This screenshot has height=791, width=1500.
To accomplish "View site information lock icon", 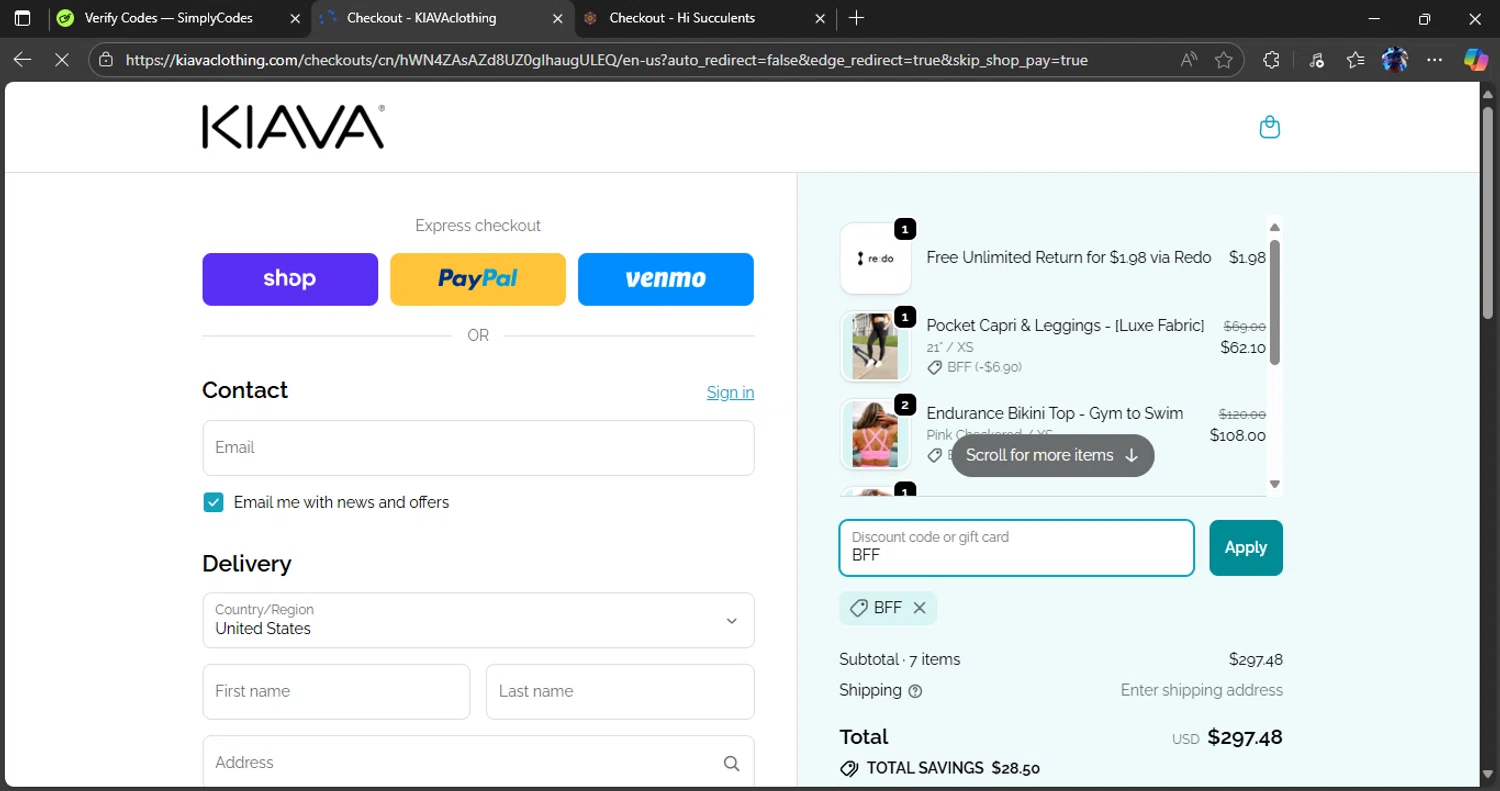I will pyautogui.click(x=106, y=60).
